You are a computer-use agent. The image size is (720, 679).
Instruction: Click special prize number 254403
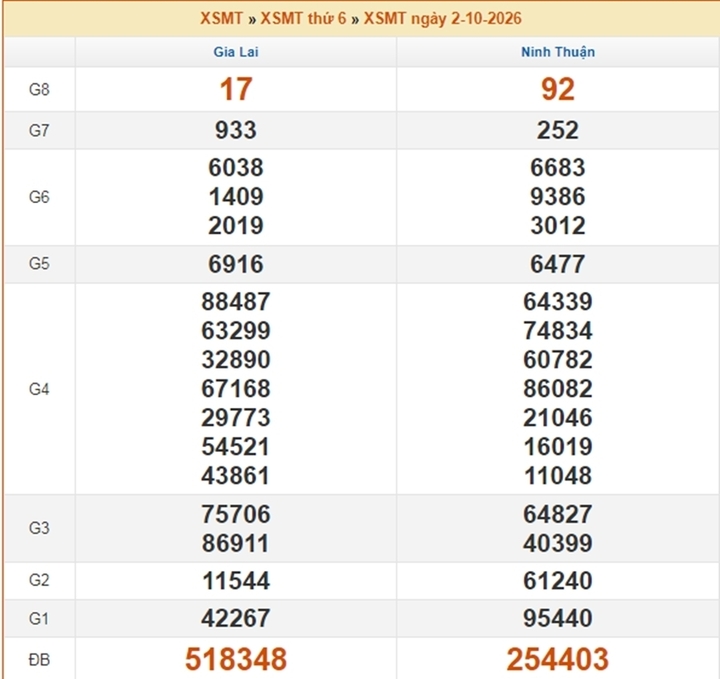(x=558, y=659)
